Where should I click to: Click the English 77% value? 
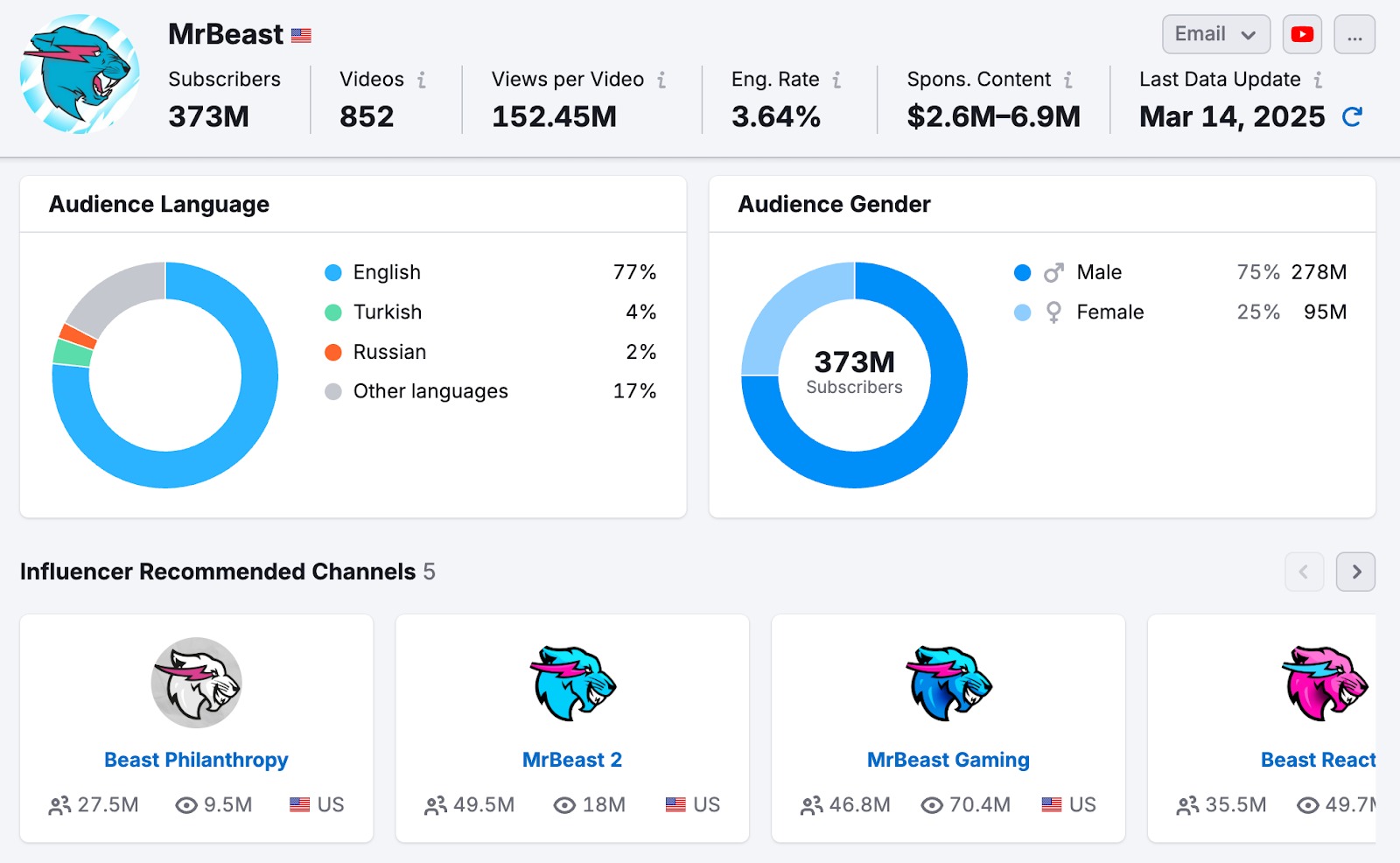[634, 272]
